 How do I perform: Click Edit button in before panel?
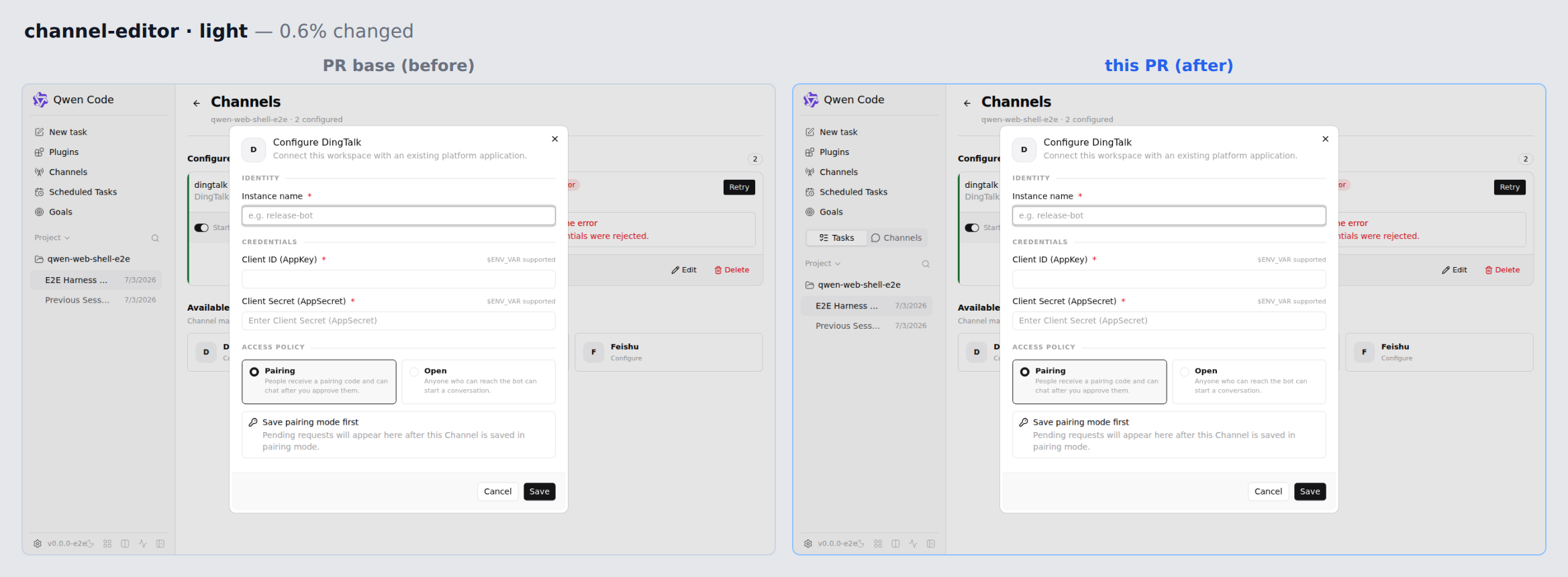tap(684, 270)
